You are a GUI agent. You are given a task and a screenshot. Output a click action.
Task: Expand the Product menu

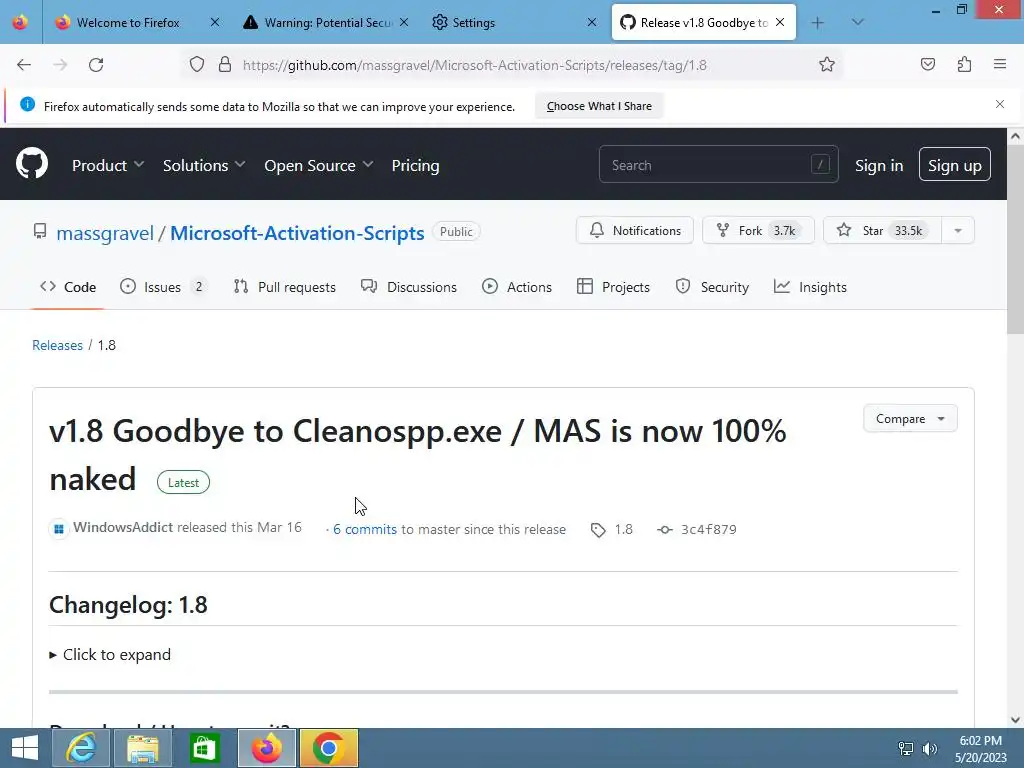pos(108,166)
